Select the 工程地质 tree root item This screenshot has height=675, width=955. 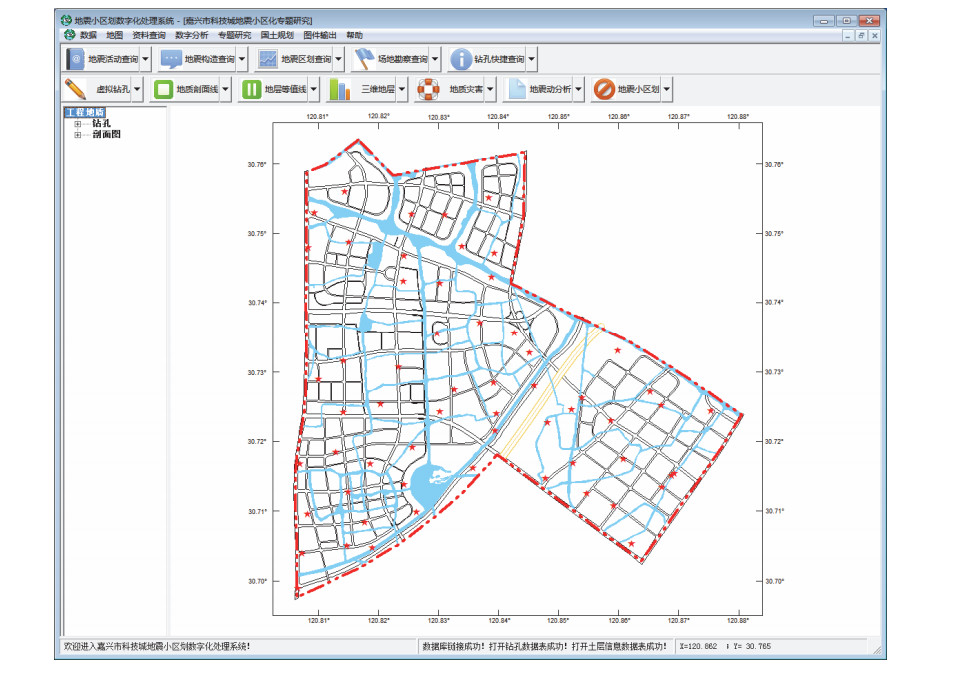click(x=84, y=112)
